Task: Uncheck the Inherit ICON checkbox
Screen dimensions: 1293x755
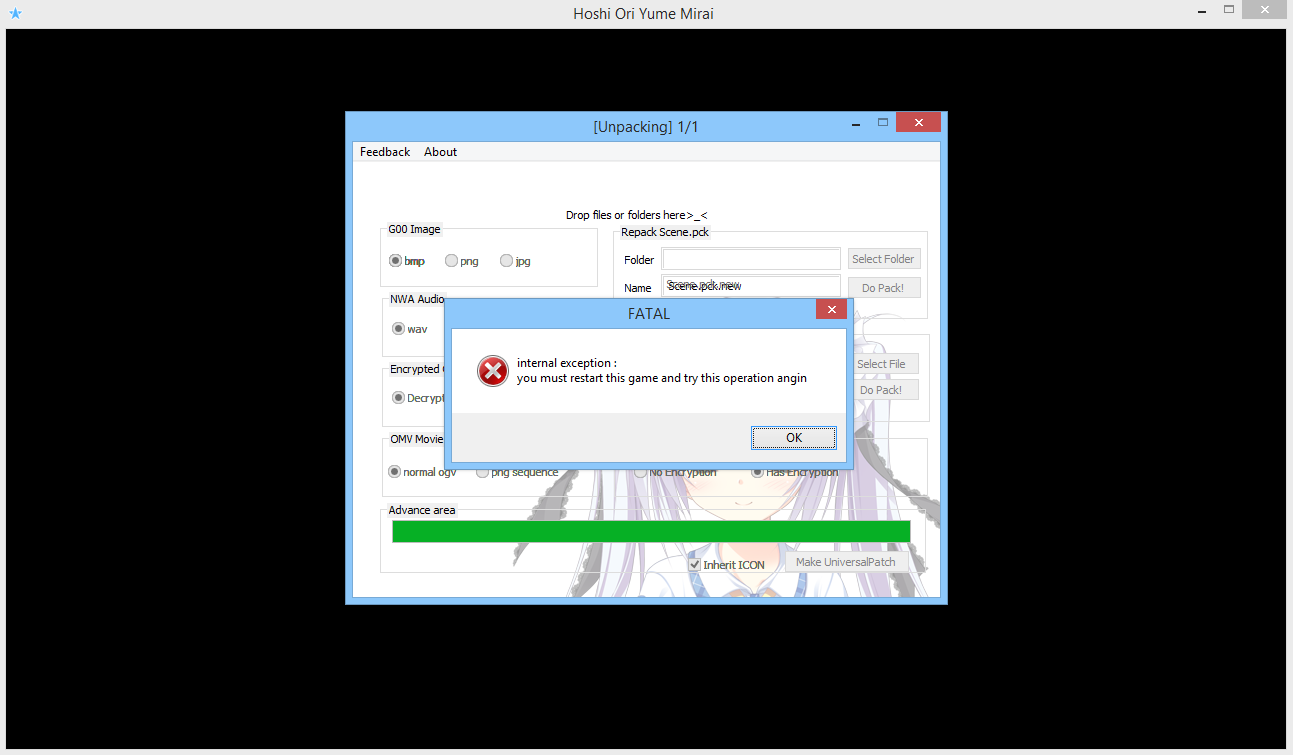Action: click(x=694, y=564)
